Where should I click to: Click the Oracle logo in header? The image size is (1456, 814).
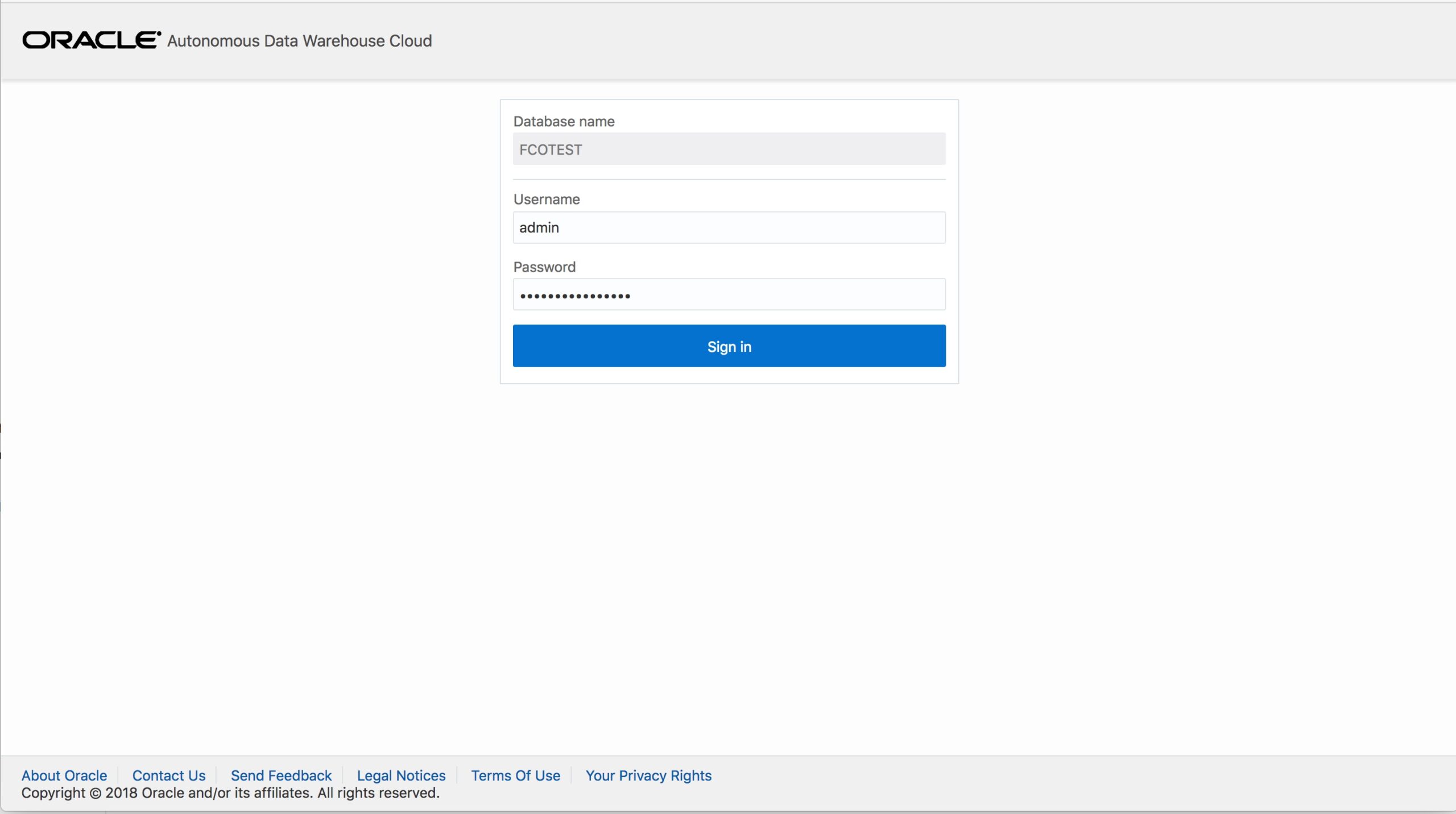[x=91, y=40]
